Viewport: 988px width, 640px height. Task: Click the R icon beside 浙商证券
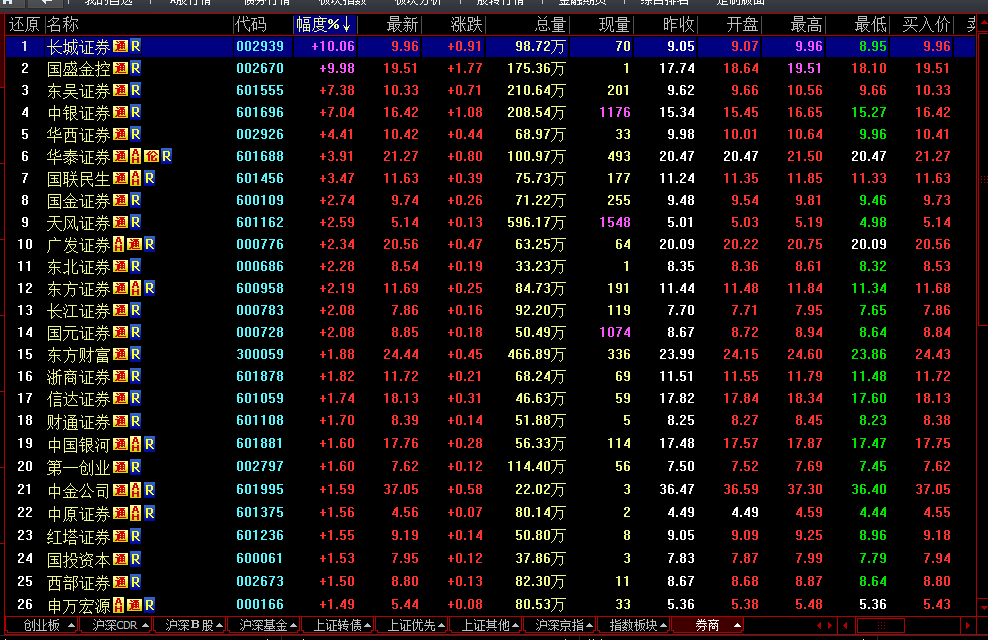coord(135,377)
